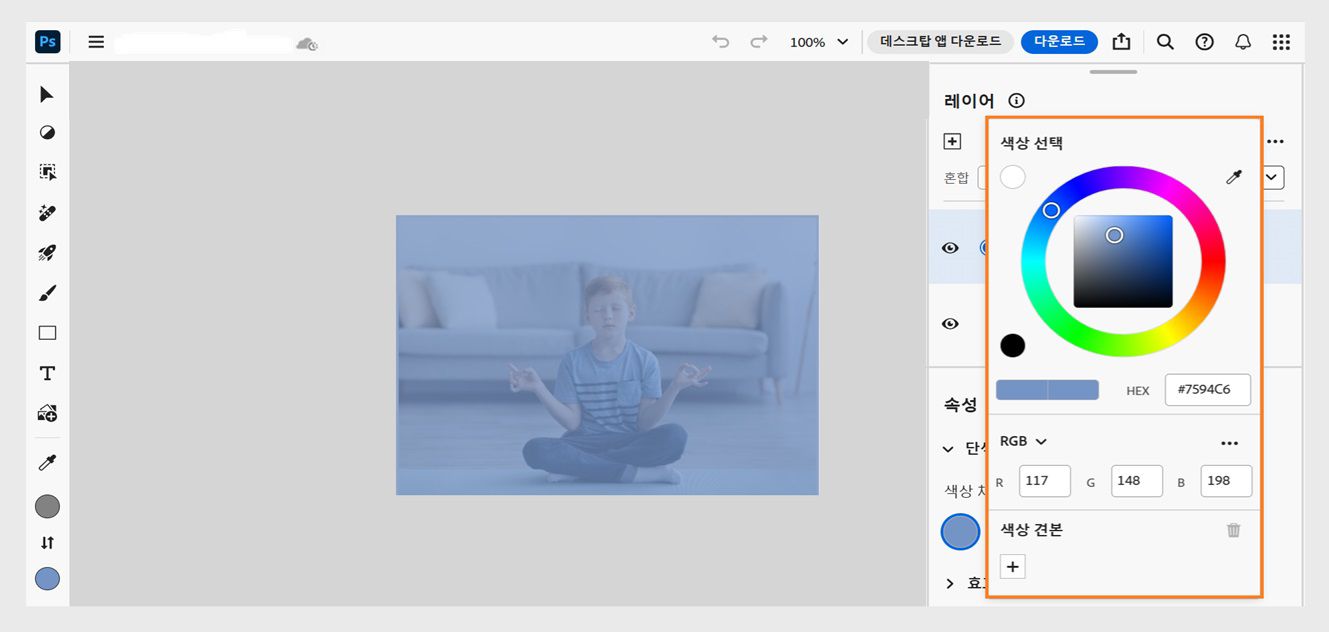Click the eyedropper in color picker
1329x632 pixels.
1234,177
